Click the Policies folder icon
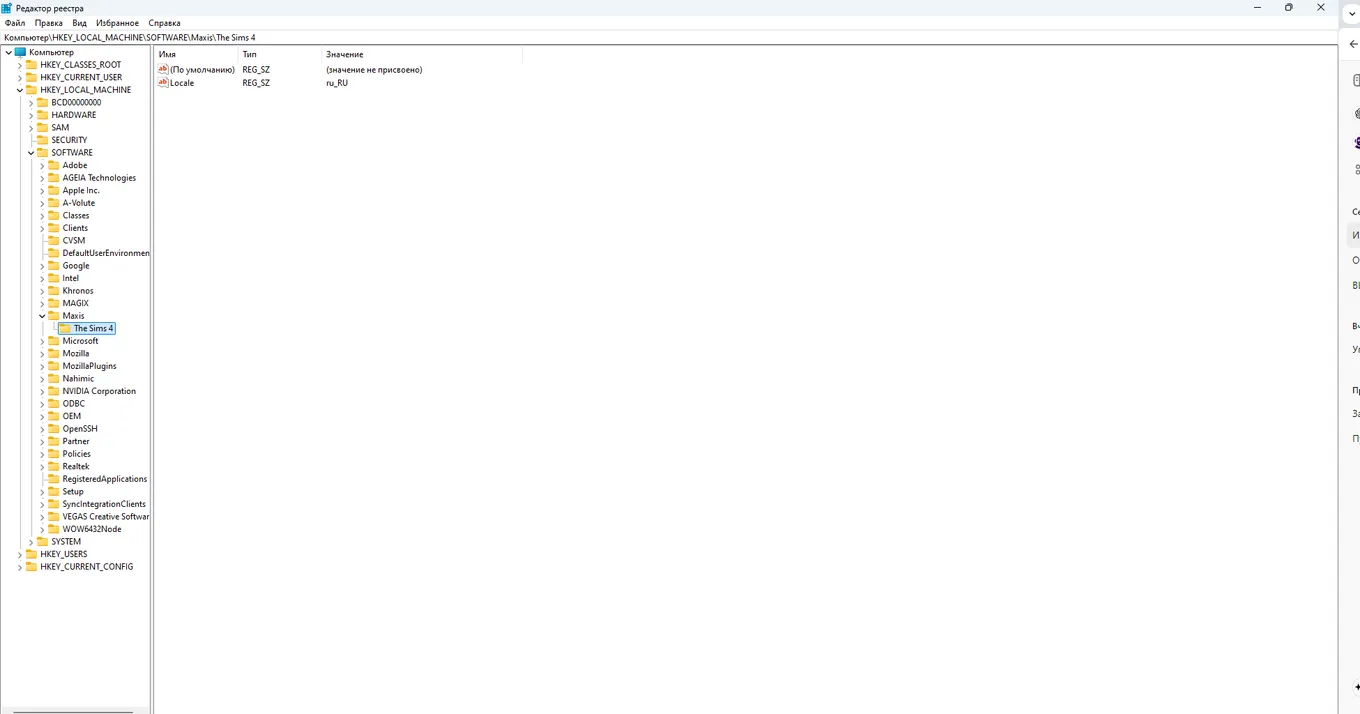The image size is (1360, 714). click(x=53, y=453)
